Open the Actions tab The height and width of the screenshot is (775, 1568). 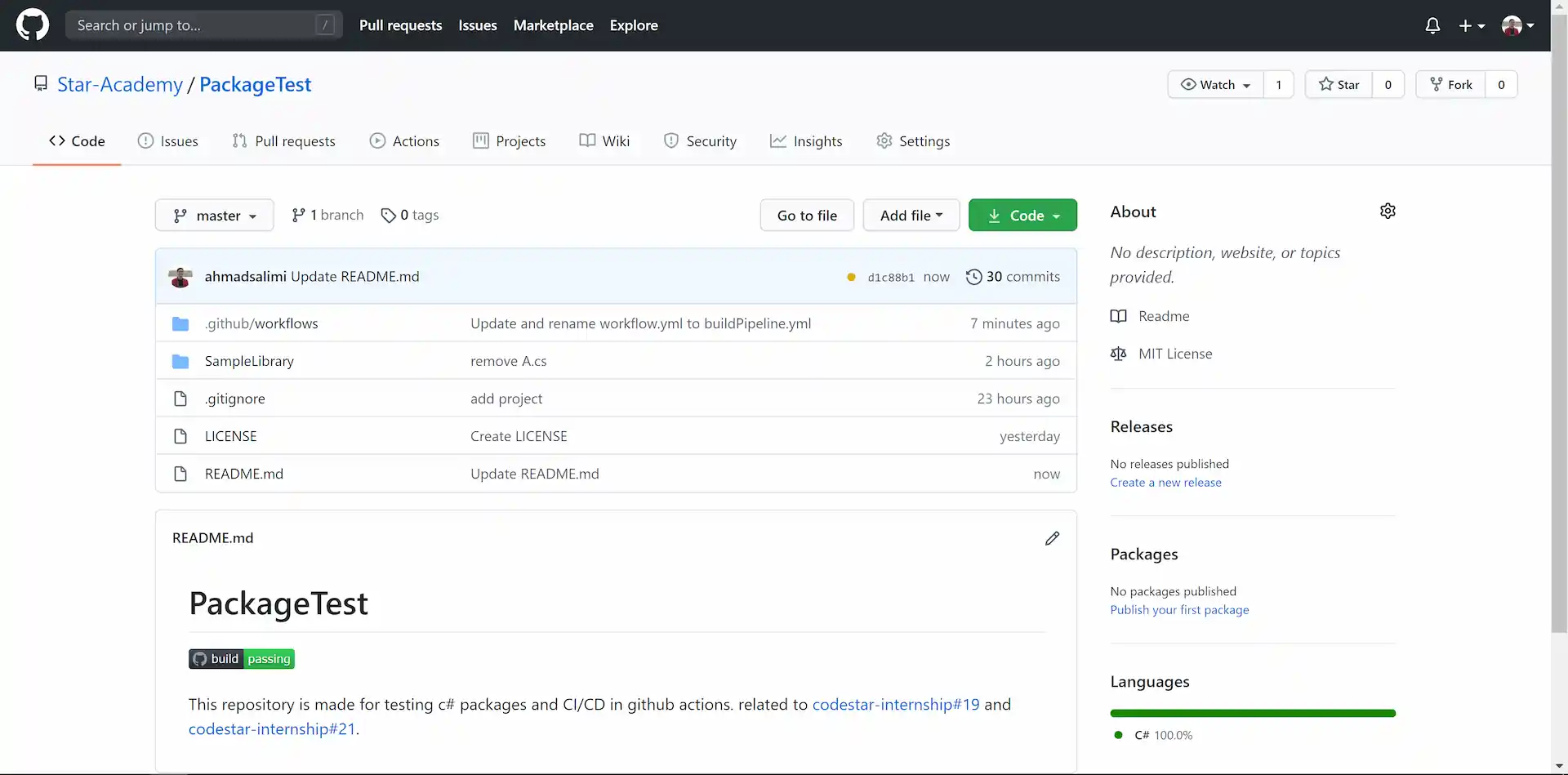click(404, 140)
